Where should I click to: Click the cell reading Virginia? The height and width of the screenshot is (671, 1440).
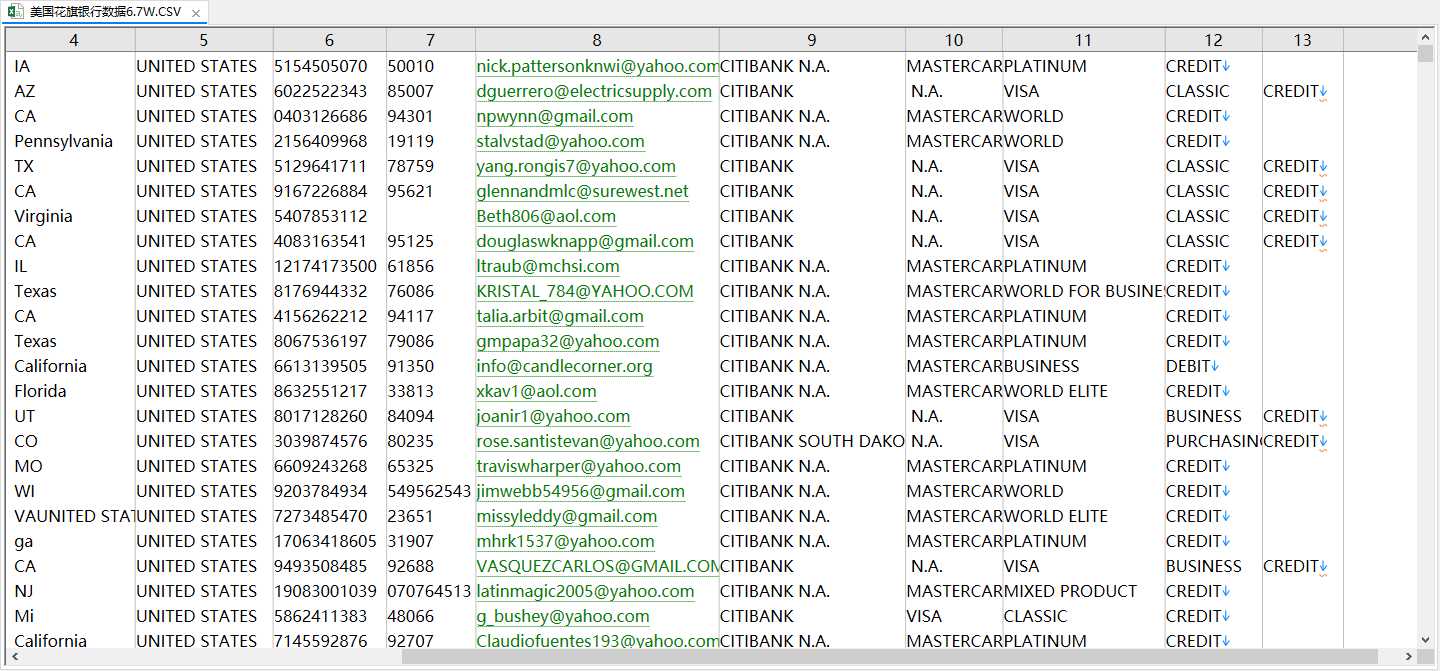[x=44, y=216]
